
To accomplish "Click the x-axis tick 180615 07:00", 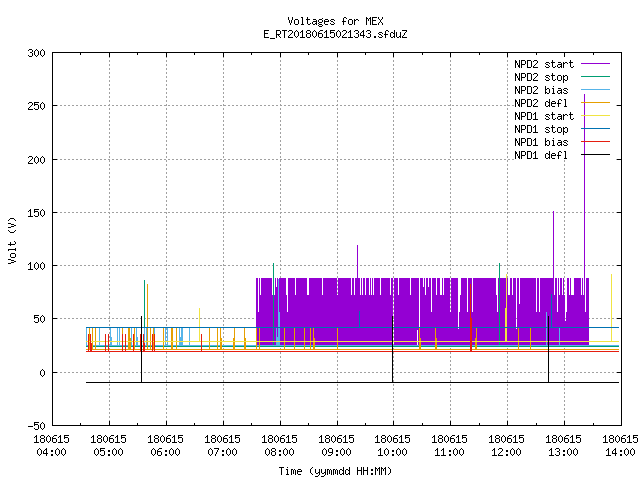I will point(222,446).
